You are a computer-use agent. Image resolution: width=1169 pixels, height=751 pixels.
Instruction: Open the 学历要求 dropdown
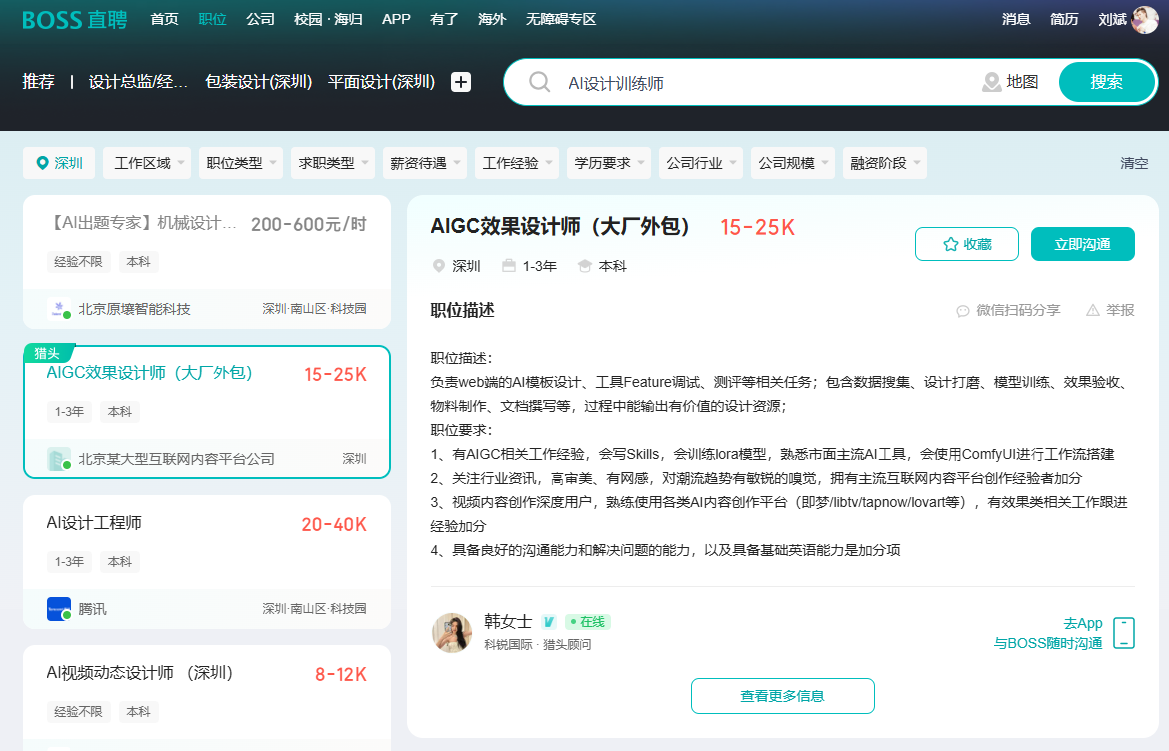click(608, 163)
